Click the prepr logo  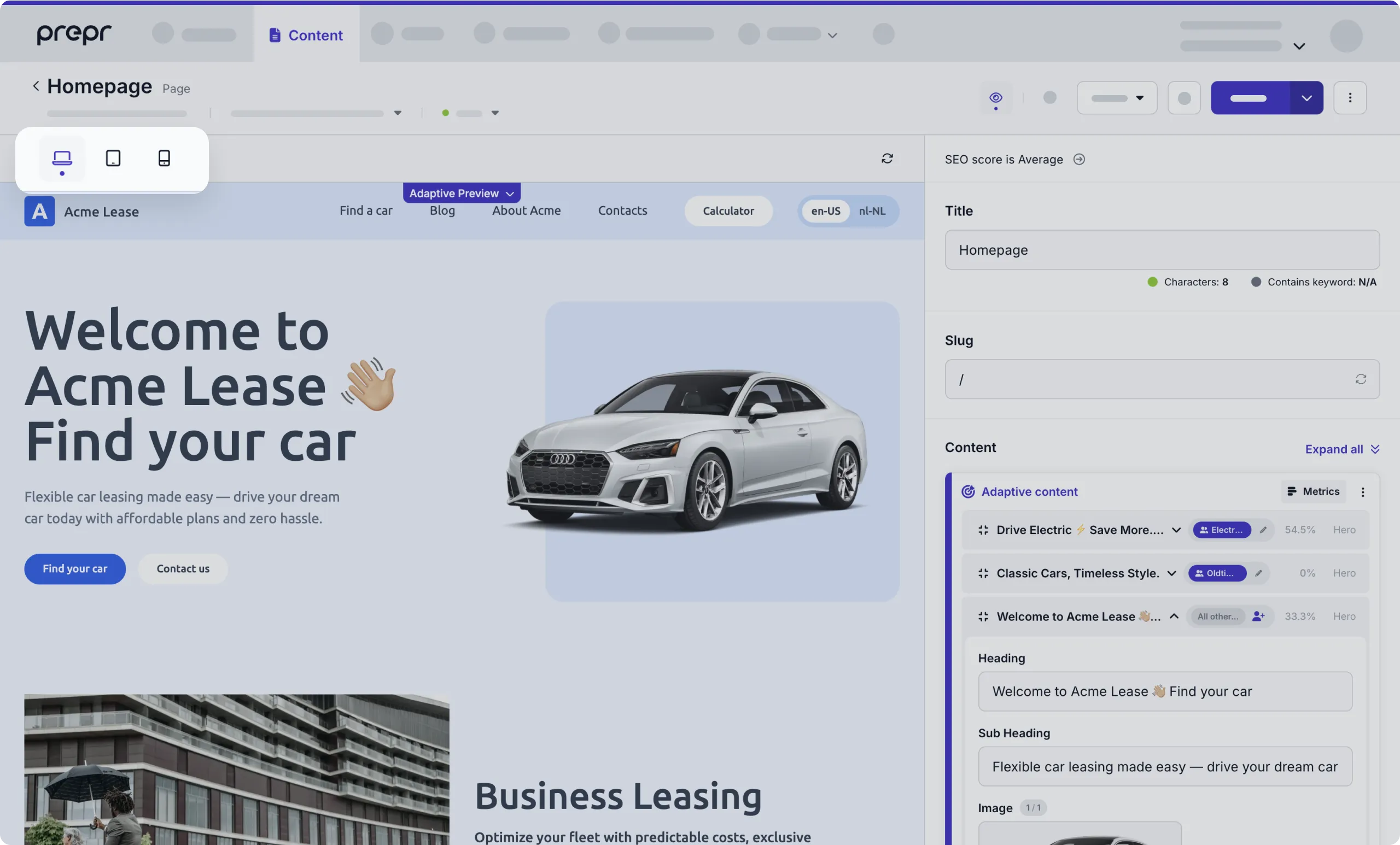pos(74,34)
